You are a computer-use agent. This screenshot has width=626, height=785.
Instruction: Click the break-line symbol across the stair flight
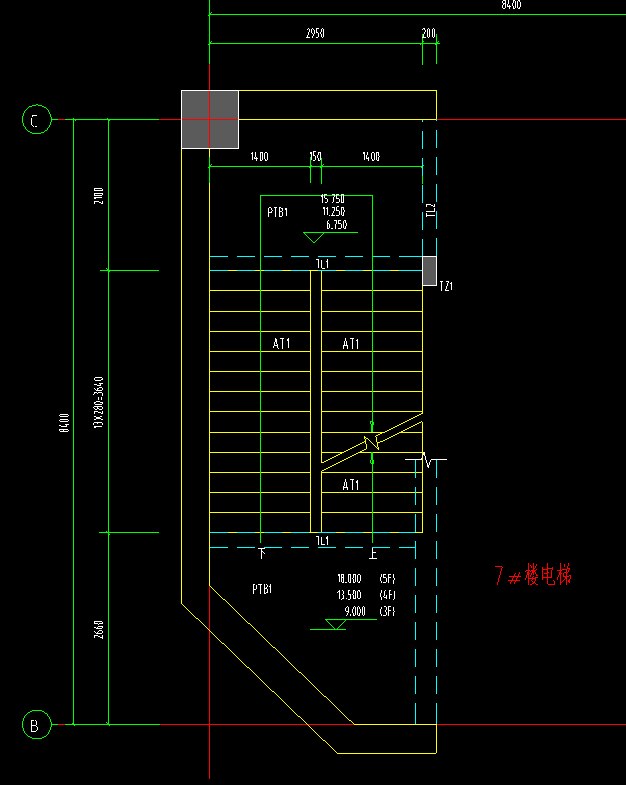coord(372,443)
